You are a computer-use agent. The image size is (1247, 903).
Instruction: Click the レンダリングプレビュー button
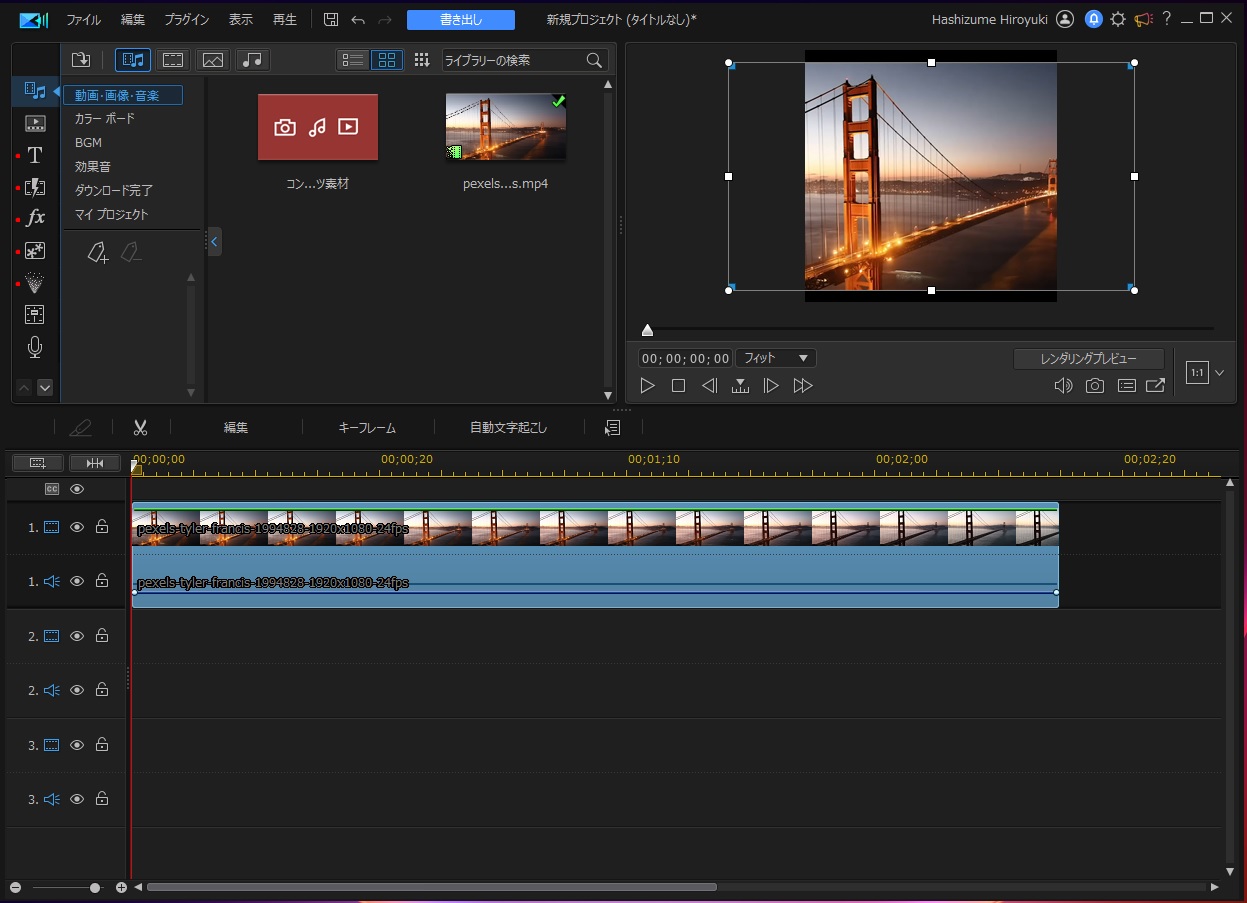(x=1088, y=359)
